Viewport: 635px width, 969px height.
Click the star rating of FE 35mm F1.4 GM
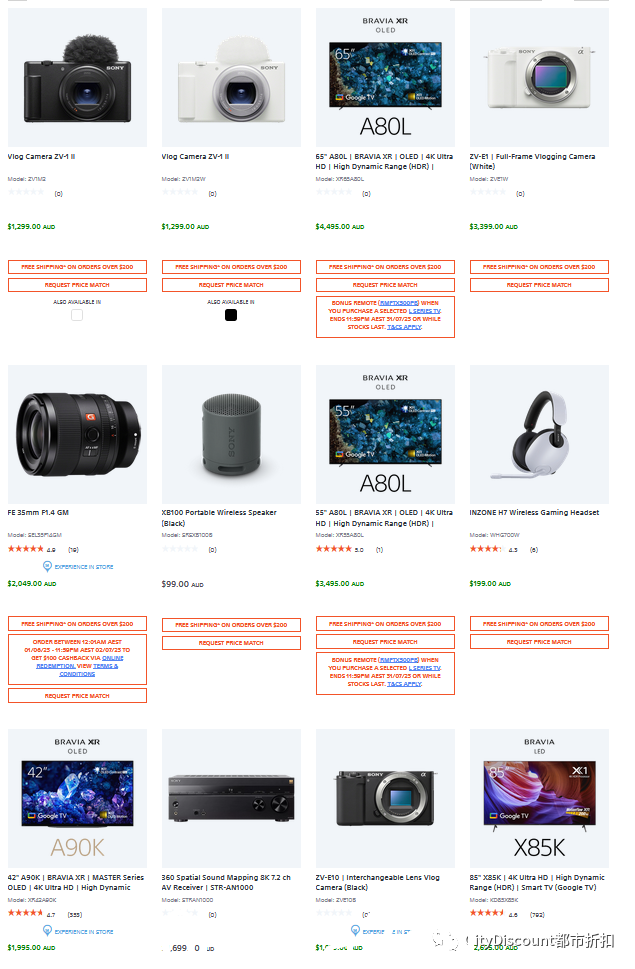click(x=25, y=549)
